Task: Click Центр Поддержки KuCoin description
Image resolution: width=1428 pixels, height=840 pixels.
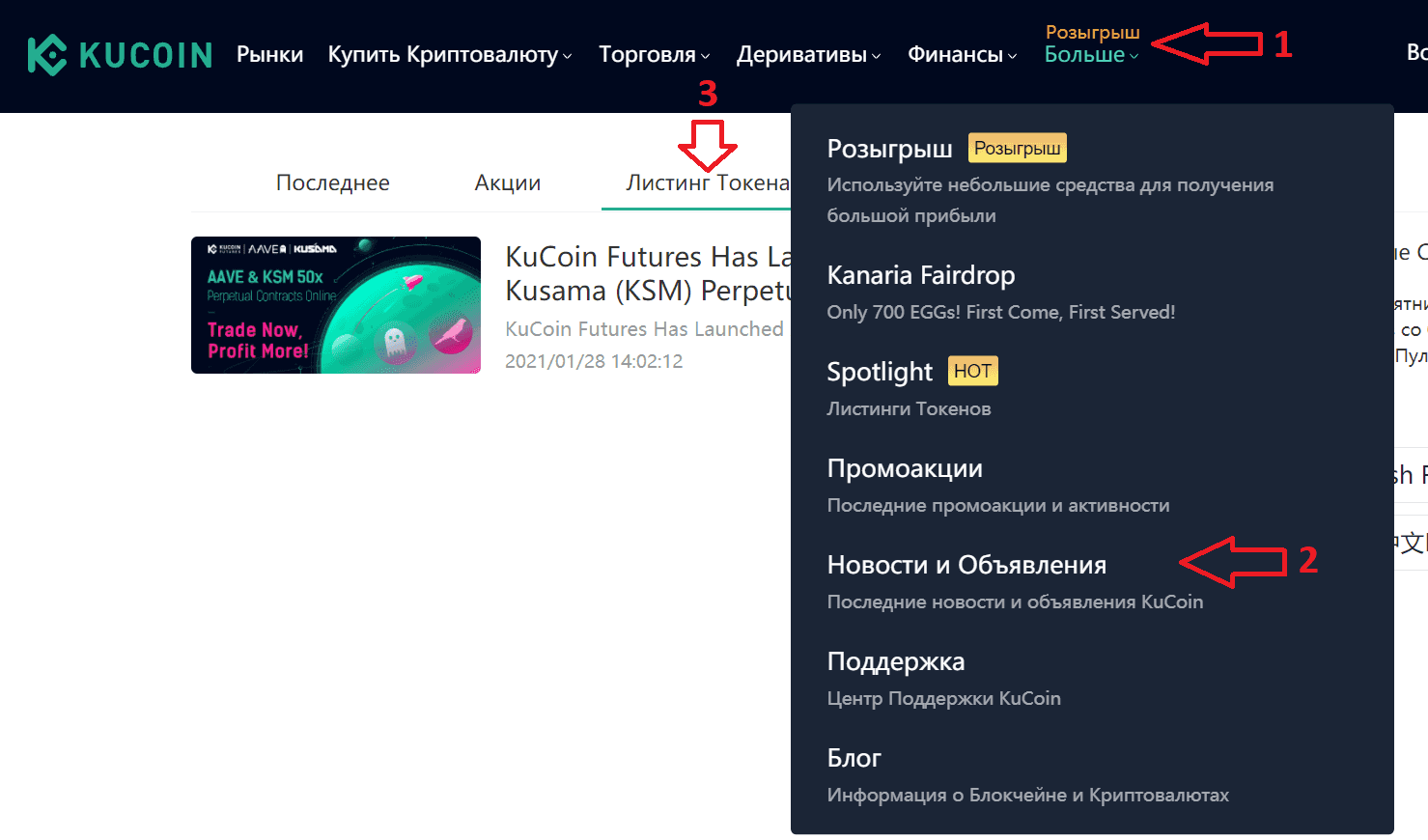Action: 943,698
